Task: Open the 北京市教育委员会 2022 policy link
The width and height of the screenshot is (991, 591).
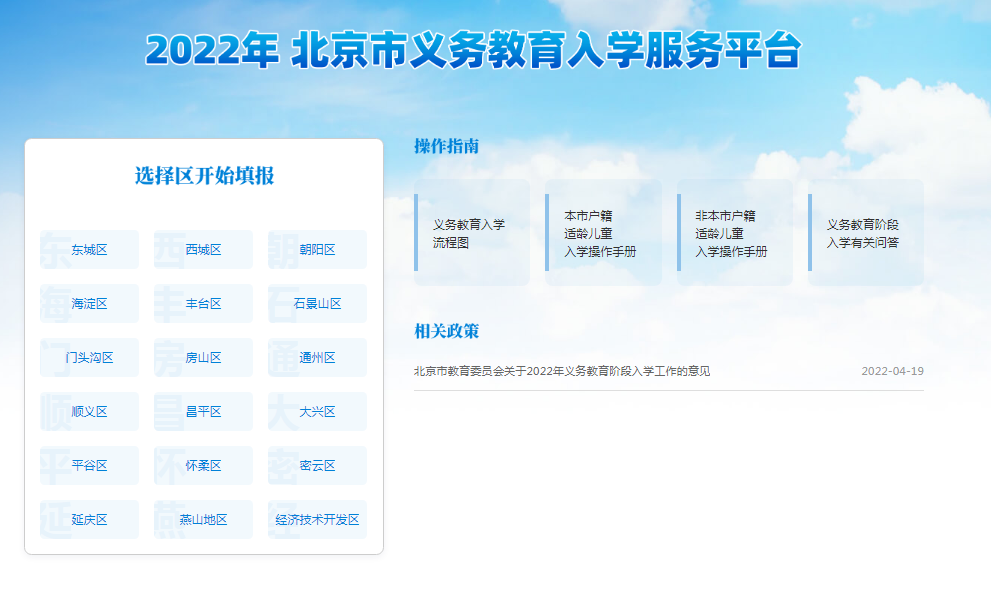Action: pyautogui.click(x=562, y=371)
